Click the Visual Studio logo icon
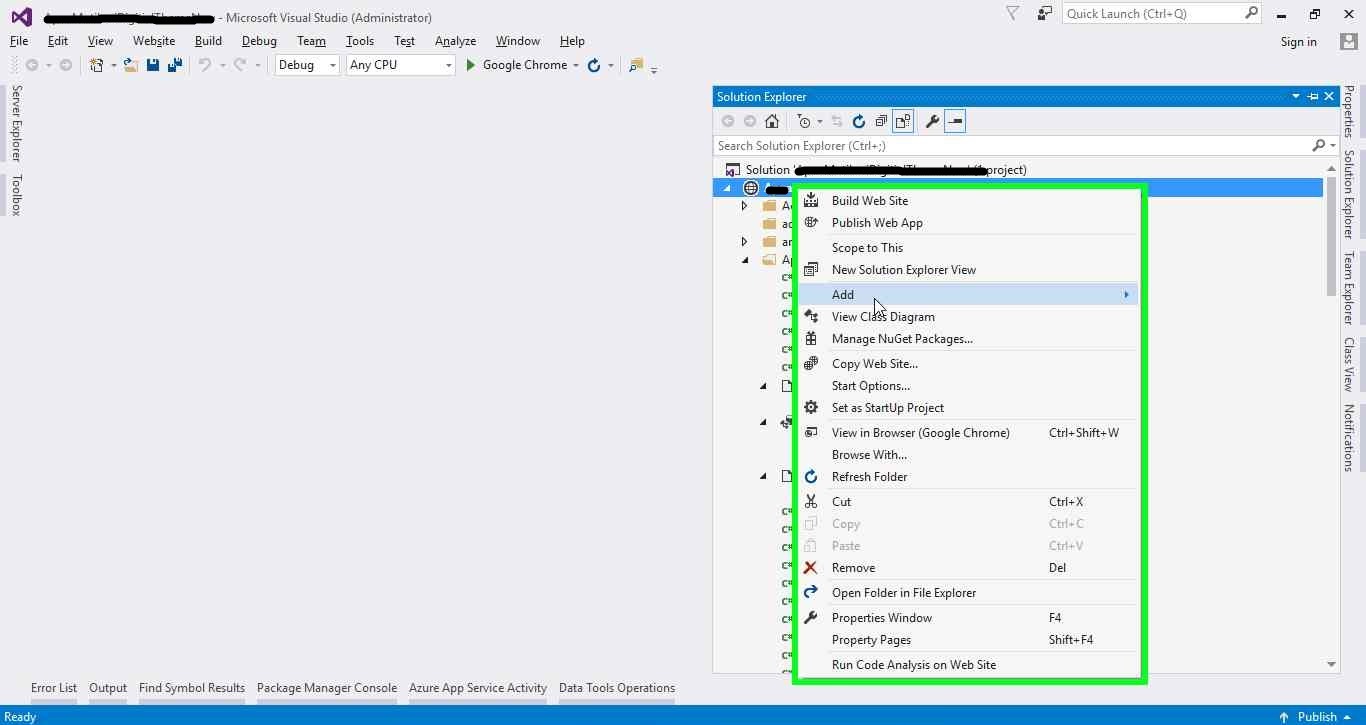This screenshot has width=1366, height=725. click(21, 17)
